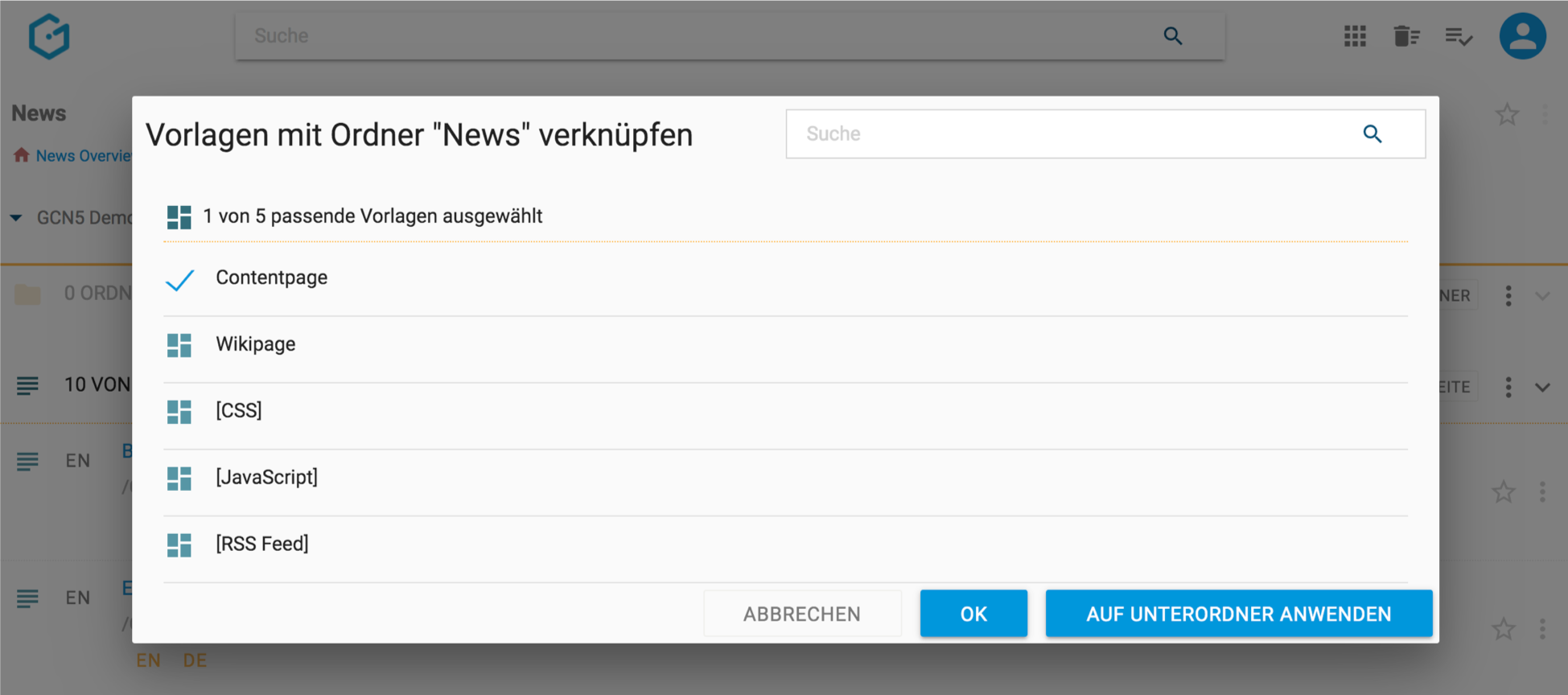Click the [CSS] template name
Screen dimensions: 1568x695
[238, 410]
